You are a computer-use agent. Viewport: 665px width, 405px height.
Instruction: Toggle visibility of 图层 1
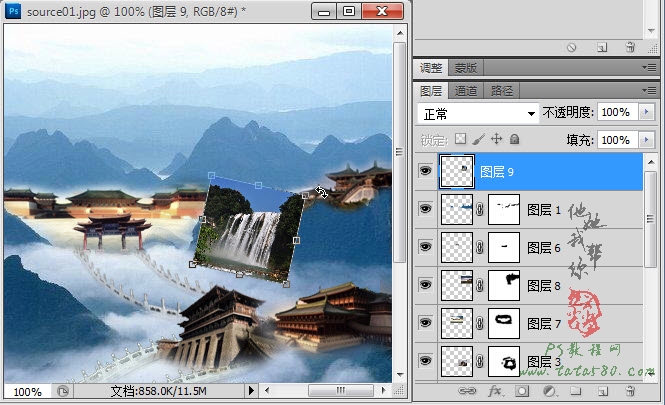coord(425,209)
